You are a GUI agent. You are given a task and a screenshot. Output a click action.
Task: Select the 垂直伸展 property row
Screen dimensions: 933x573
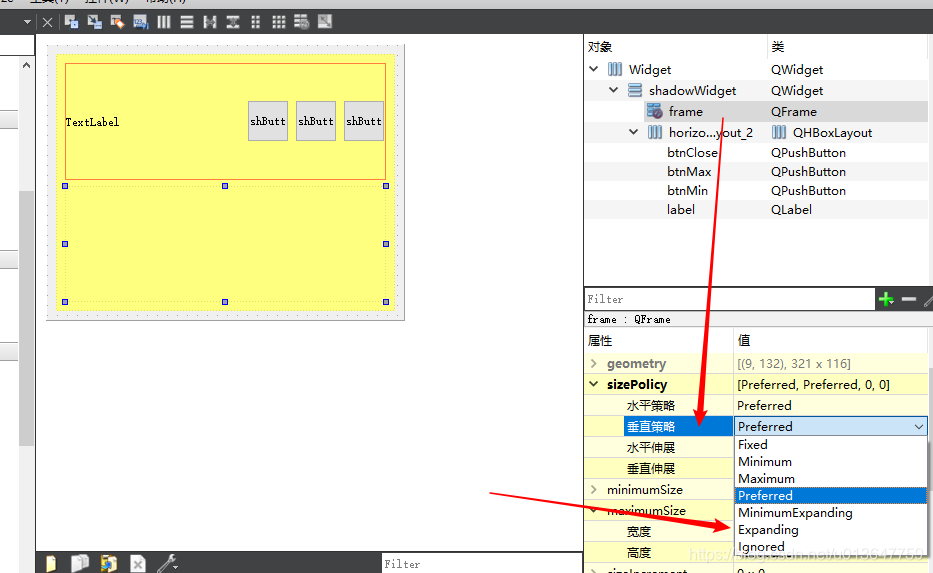coord(659,468)
